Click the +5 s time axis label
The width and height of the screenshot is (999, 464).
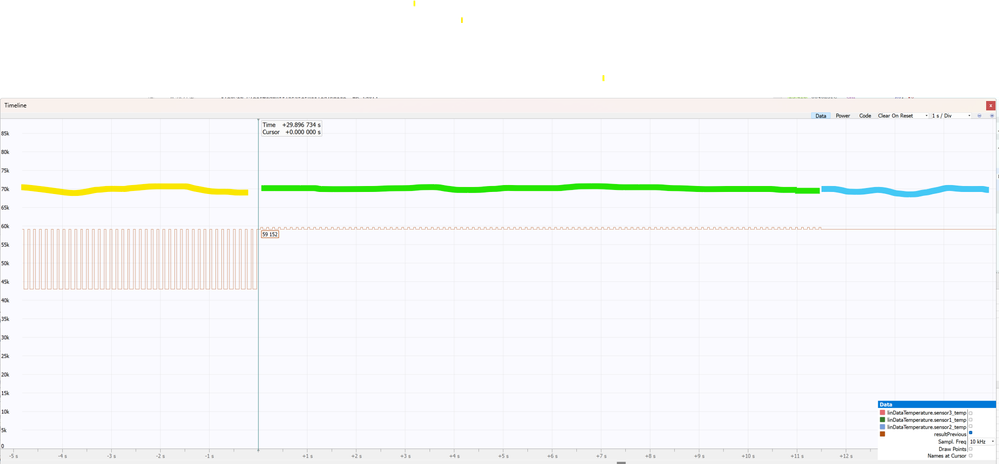tap(503, 456)
